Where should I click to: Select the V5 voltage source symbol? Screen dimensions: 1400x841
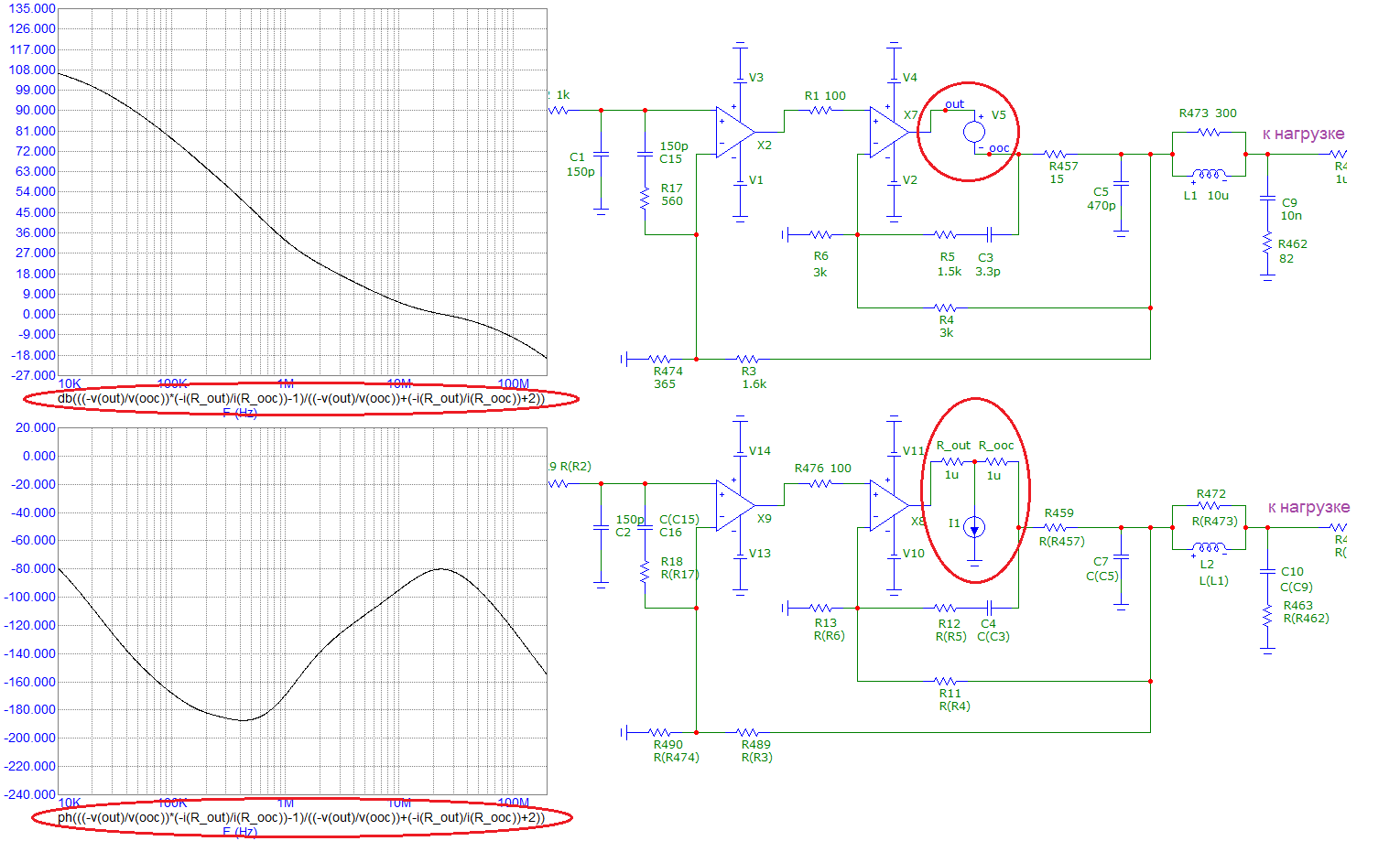(x=974, y=132)
